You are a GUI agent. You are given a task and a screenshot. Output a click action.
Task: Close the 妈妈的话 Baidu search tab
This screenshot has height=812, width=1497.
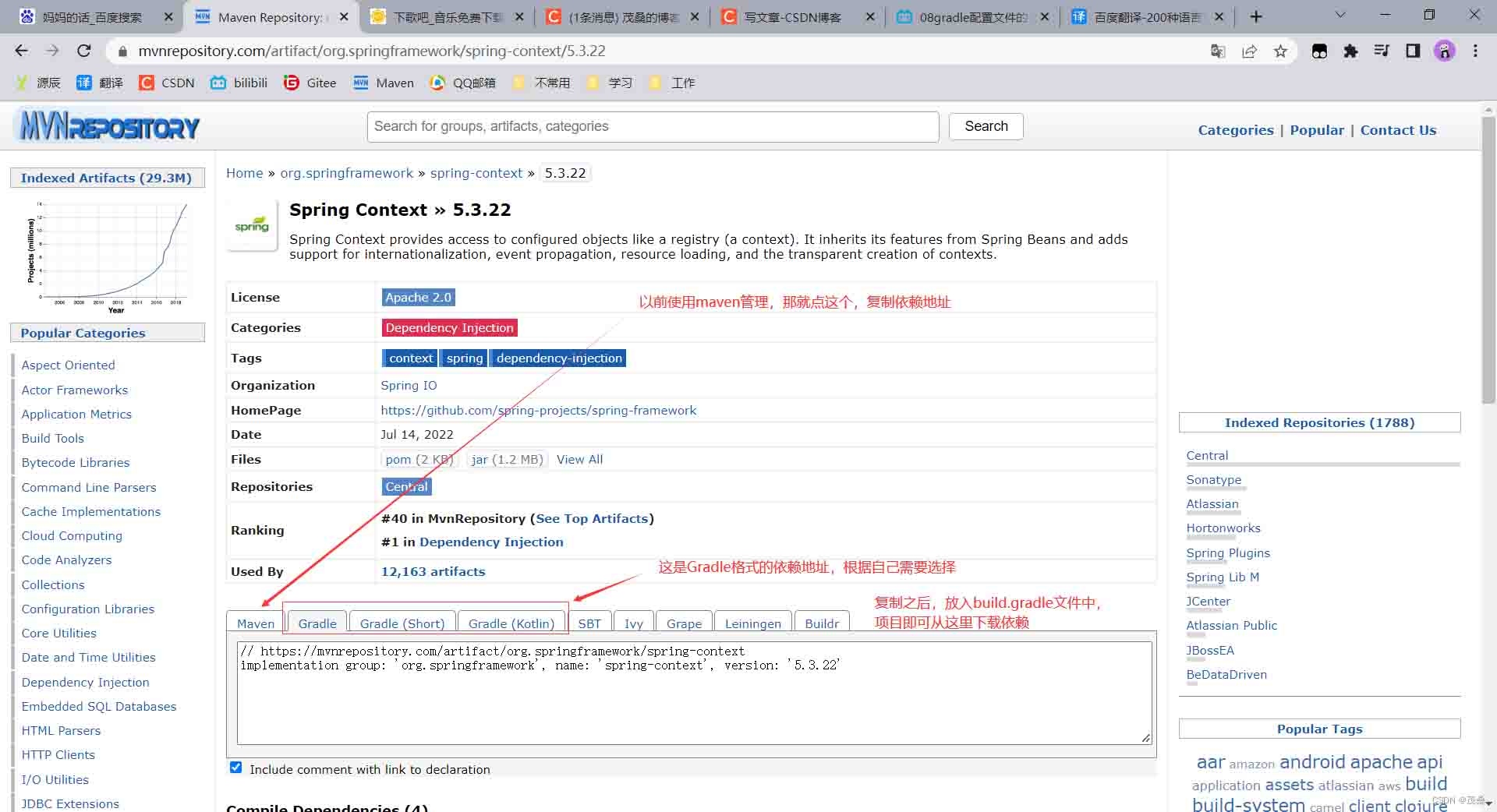coord(168,16)
